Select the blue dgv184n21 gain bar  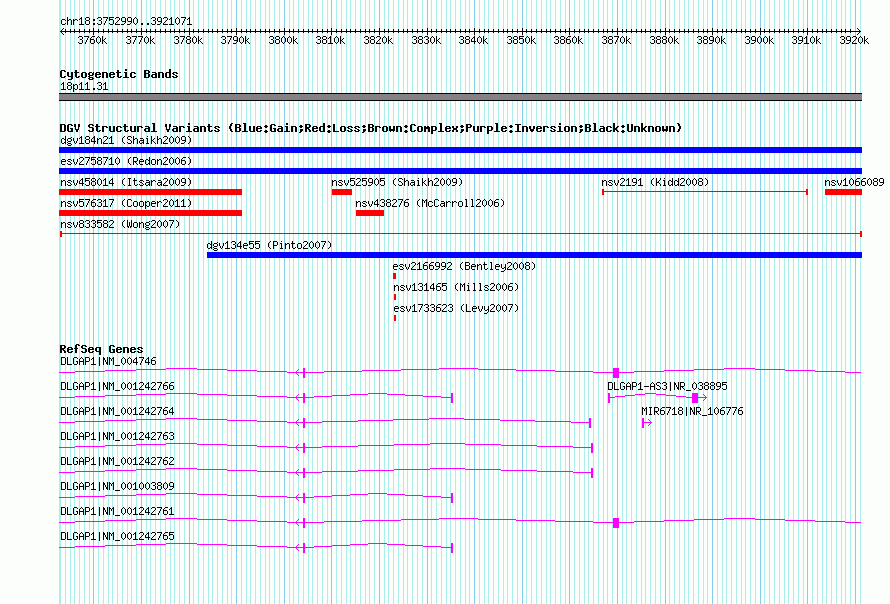point(460,150)
